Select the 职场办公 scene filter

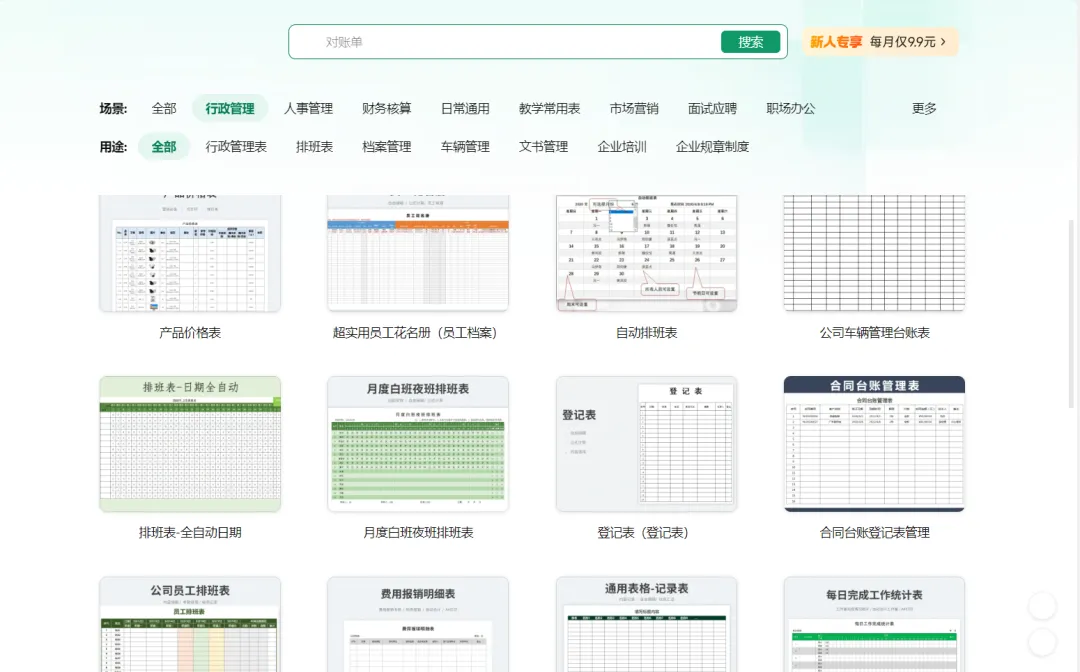(x=791, y=109)
